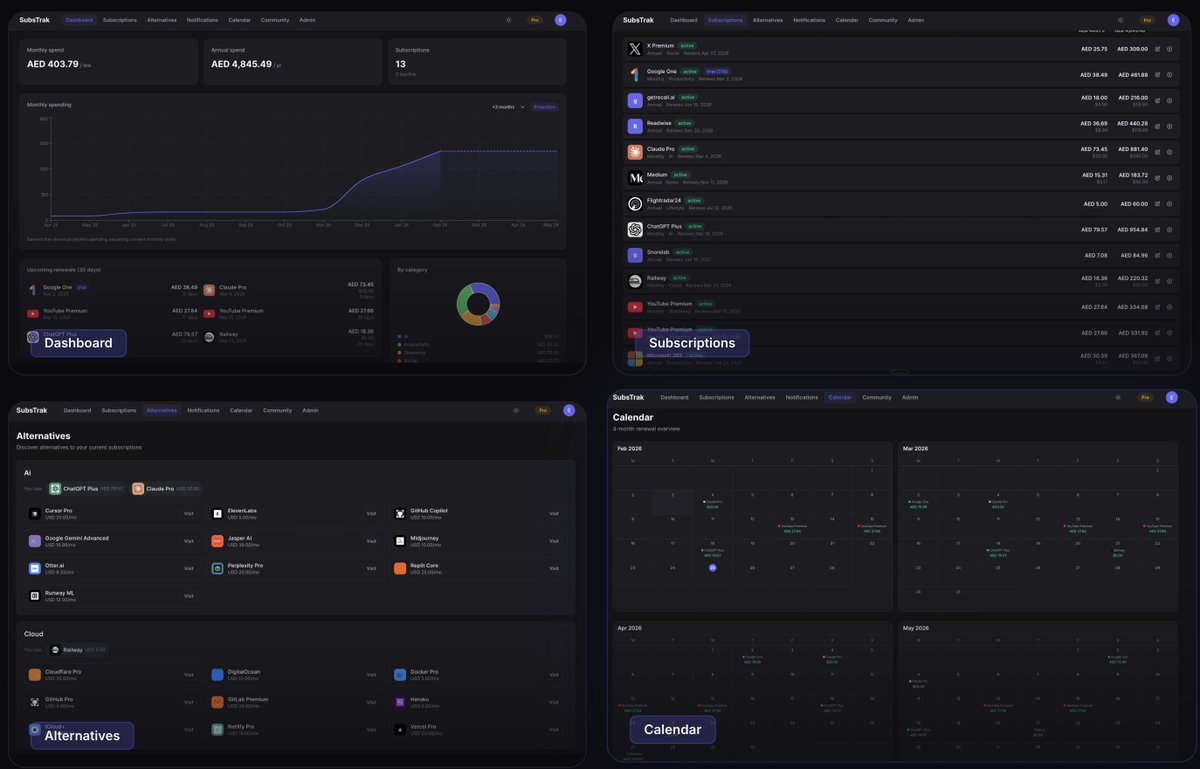Click the Apr 2026 month header in Calendar
Image resolution: width=1200 pixels, height=769 pixels.
(630, 628)
